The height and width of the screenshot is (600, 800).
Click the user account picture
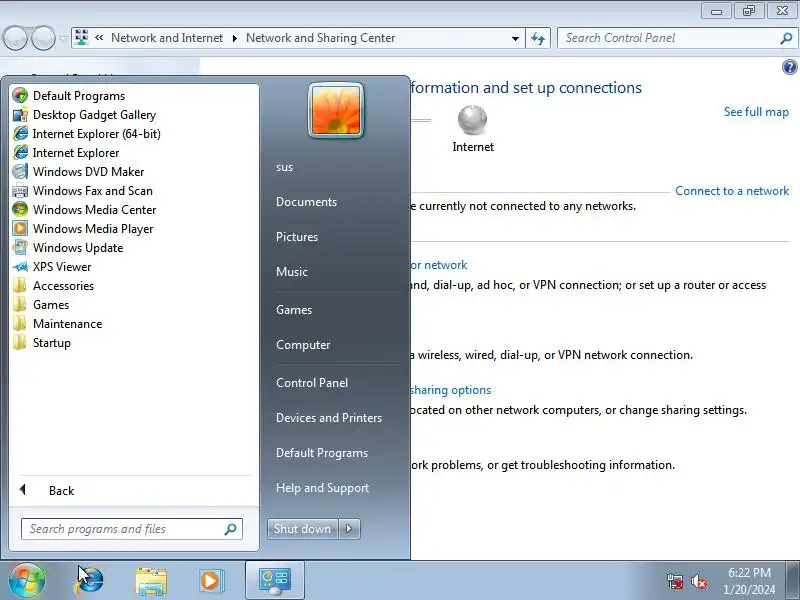336,110
